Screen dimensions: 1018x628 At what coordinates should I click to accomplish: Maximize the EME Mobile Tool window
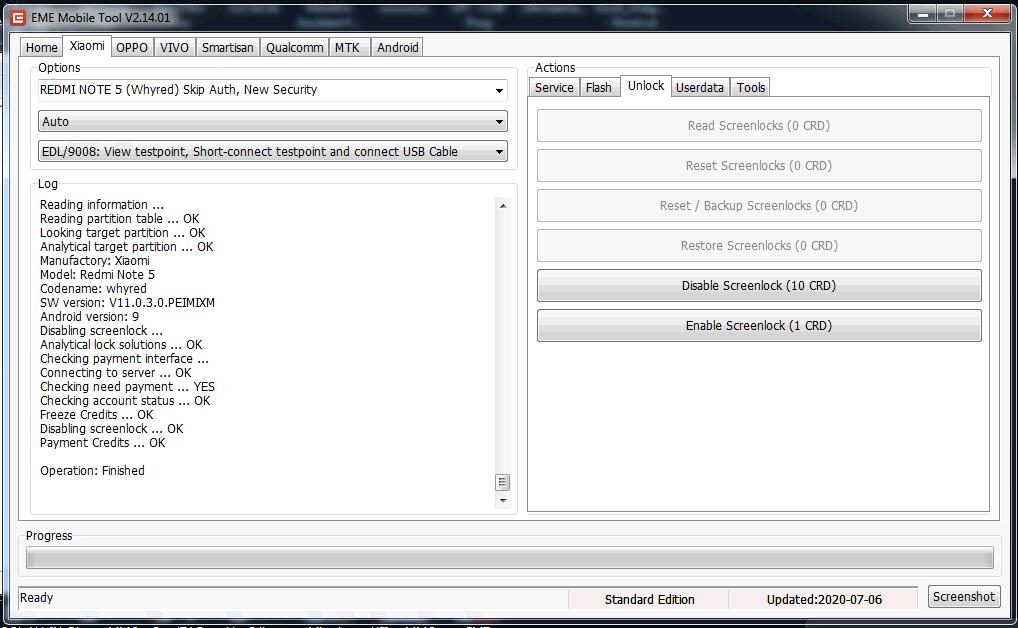point(950,14)
